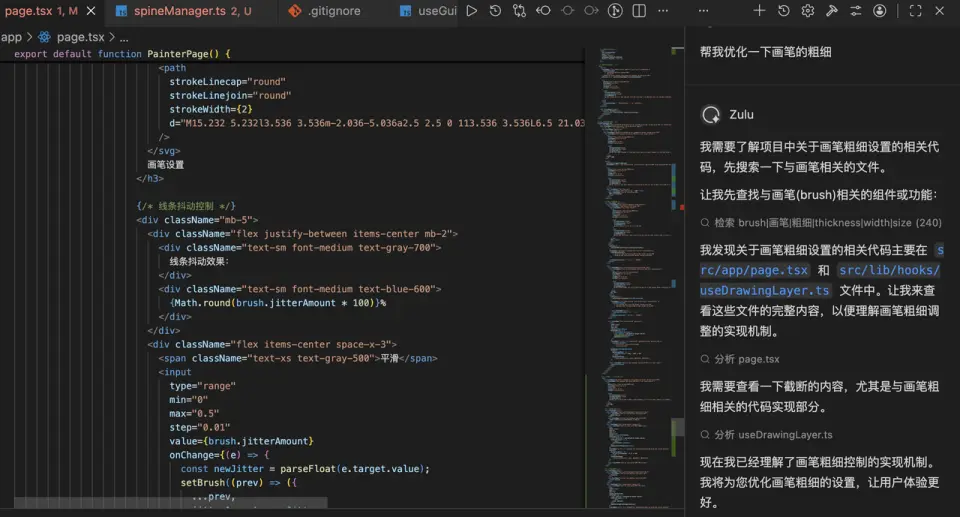Go to the next change arrow icon

pyautogui.click(x=592, y=11)
